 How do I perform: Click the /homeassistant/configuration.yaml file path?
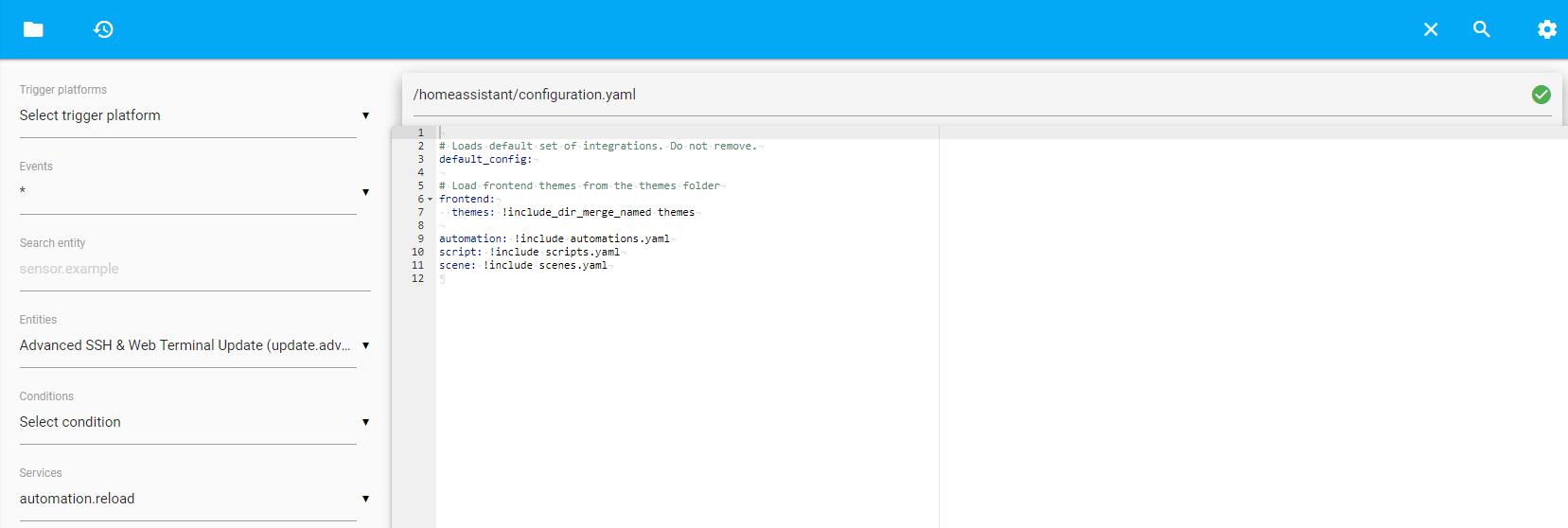(x=524, y=95)
